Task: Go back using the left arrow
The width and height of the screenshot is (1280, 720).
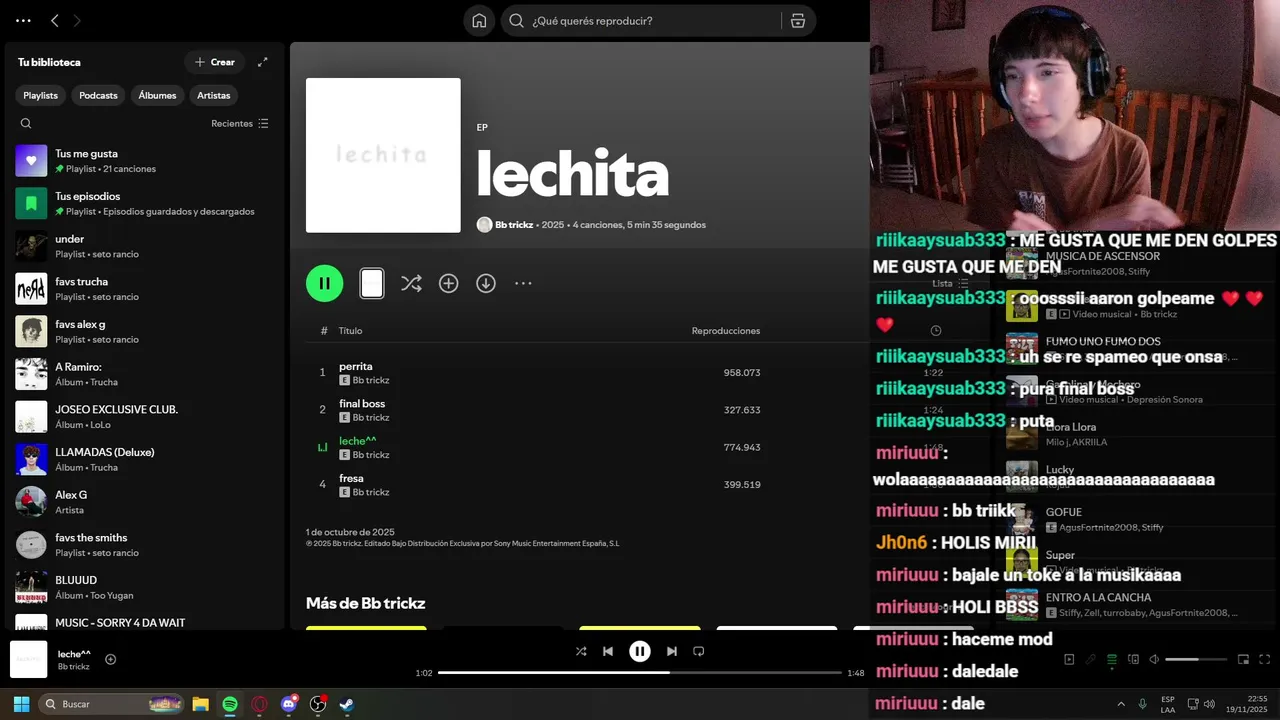Action: [55, 20]
